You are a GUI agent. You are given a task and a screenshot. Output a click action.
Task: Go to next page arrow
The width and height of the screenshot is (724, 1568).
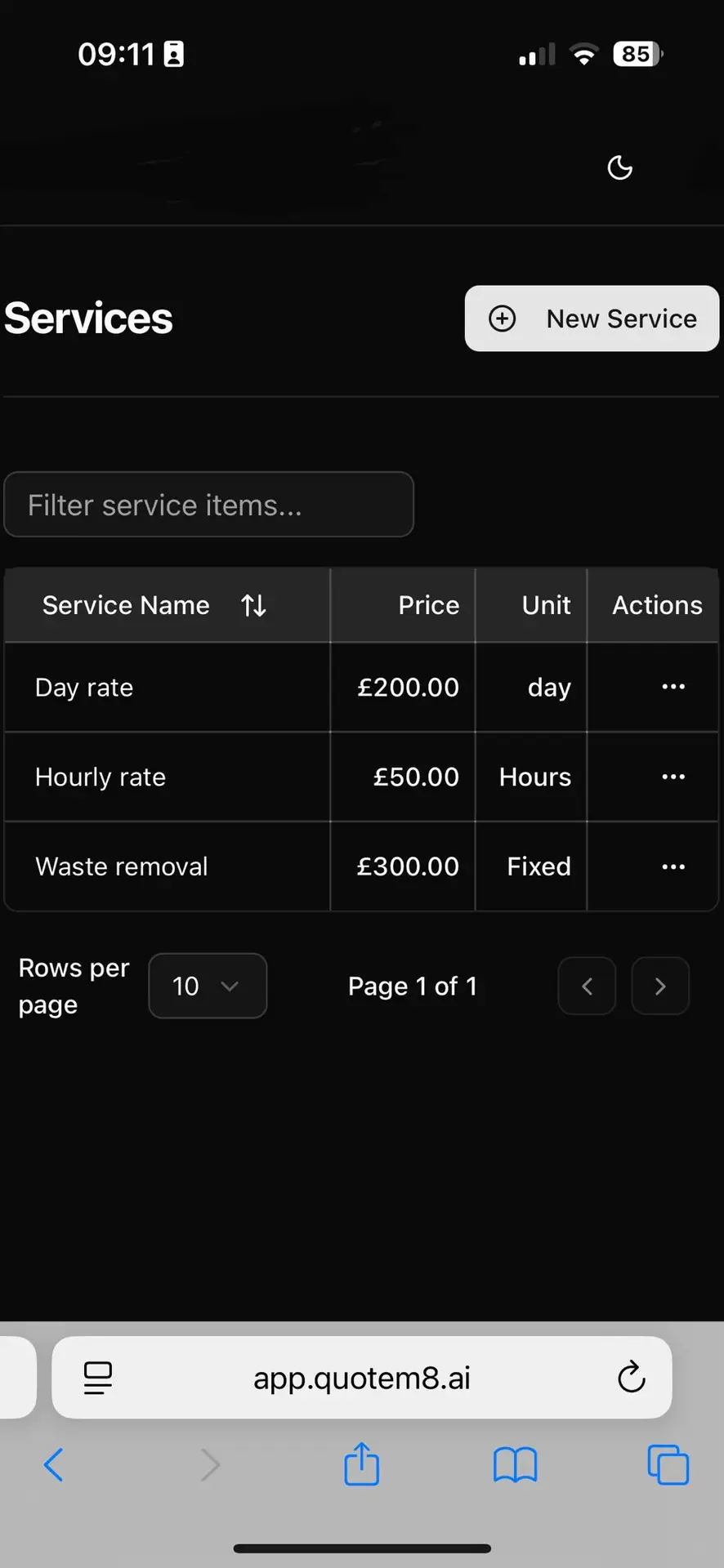(660, 987)
